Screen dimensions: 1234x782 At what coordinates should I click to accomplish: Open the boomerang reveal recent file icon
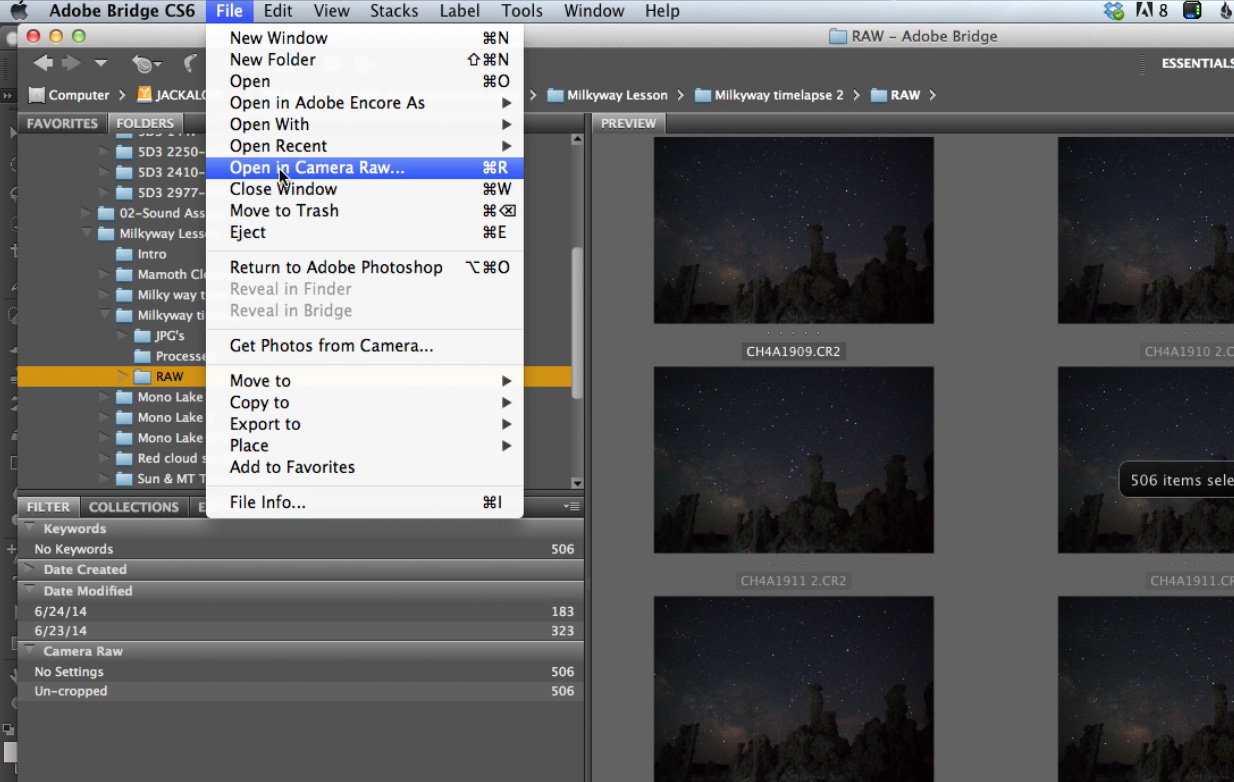pyautogui.click(x=190, y=64)
